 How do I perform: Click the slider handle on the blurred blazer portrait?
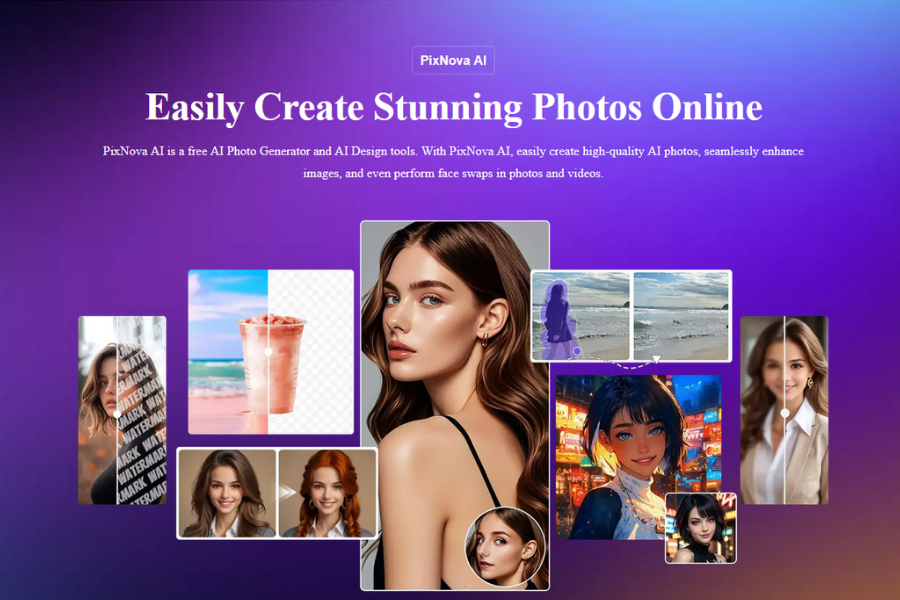click(x=785, y=413)
